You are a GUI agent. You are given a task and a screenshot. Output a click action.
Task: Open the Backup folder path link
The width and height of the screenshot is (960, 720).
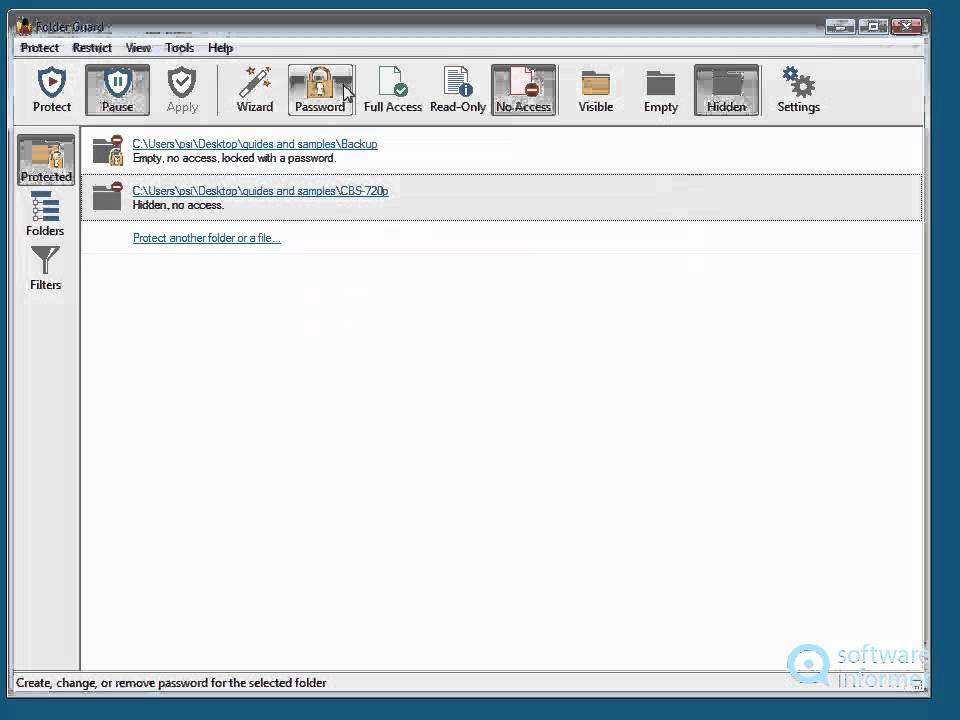pos(255,144)
